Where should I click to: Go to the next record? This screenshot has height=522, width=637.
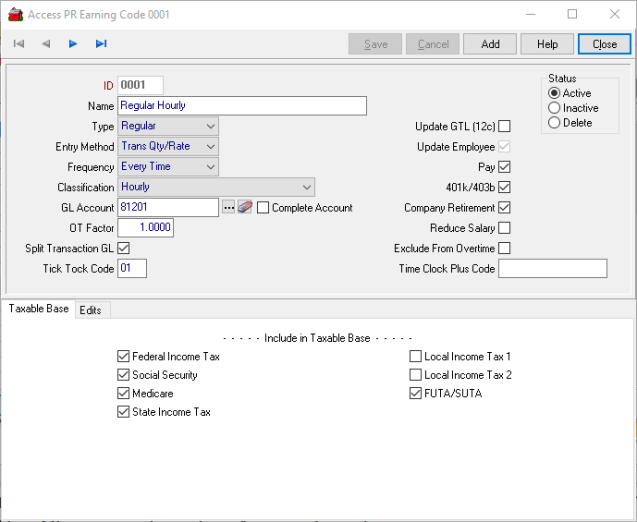73,44
